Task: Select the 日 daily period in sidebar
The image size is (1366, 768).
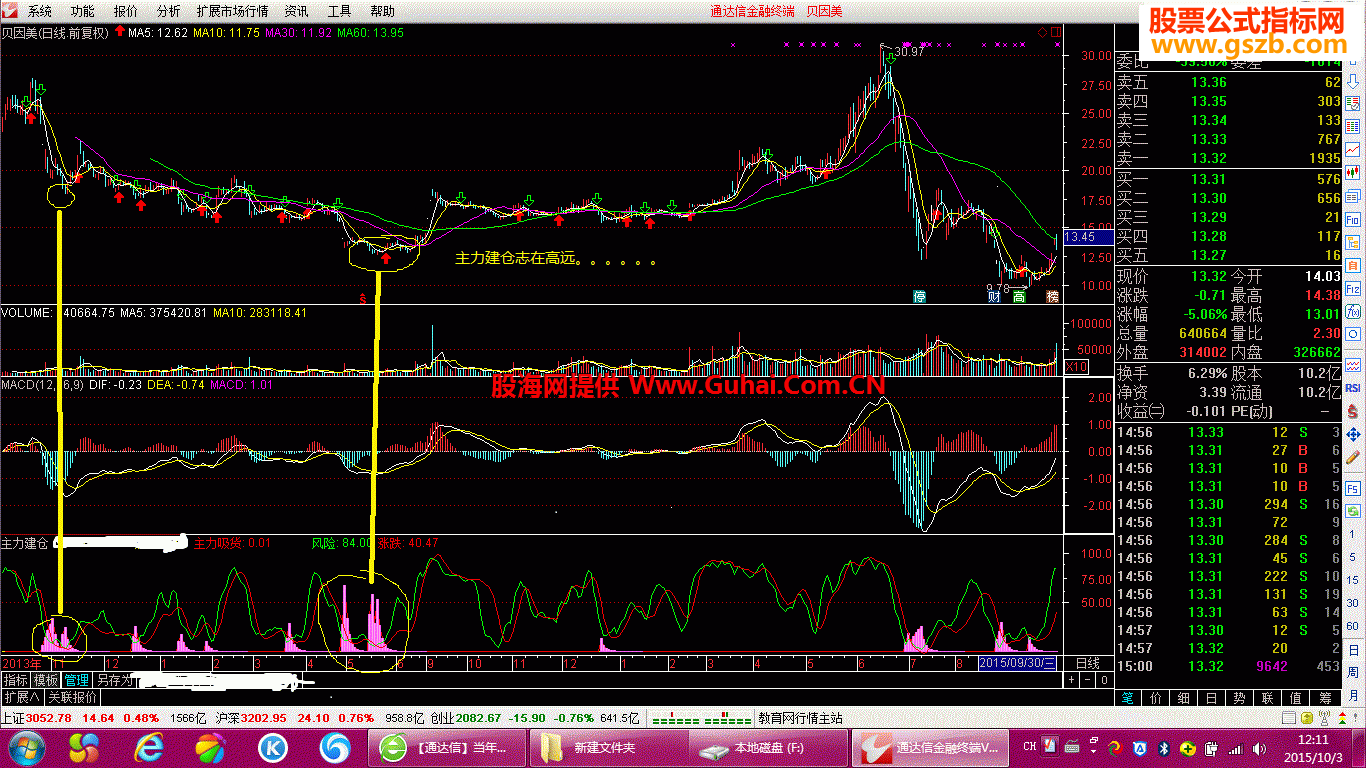Action: pos(1352,650)
